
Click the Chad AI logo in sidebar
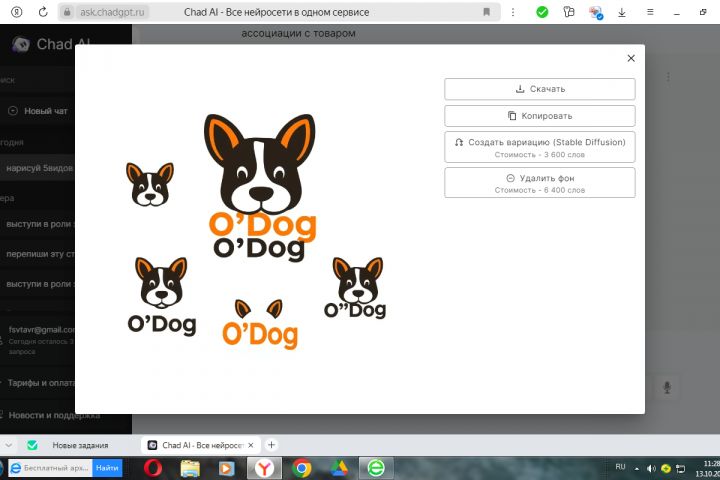(44, 44)
